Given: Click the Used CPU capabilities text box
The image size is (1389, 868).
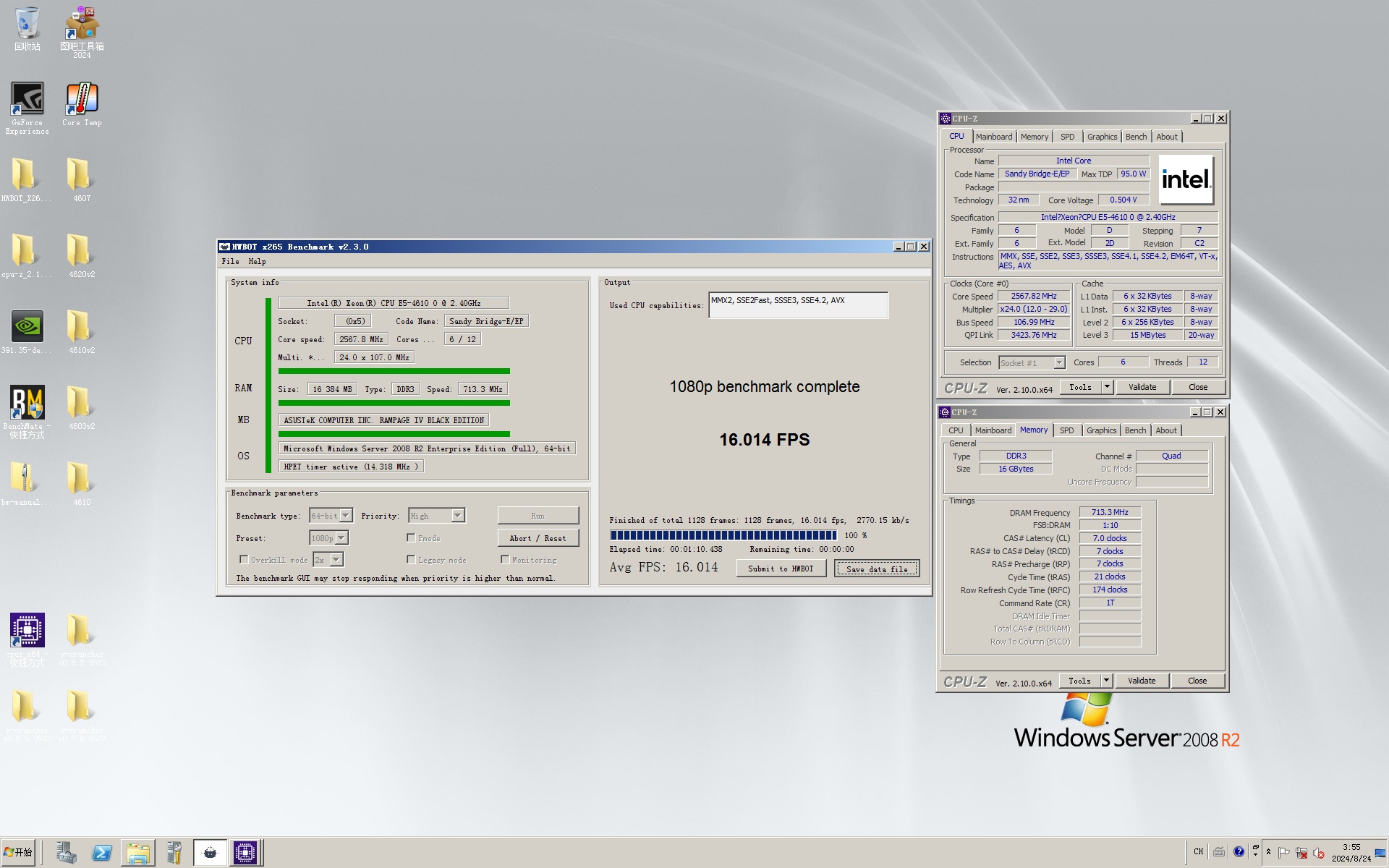Looking at the screenshot, I should (798, 305).
